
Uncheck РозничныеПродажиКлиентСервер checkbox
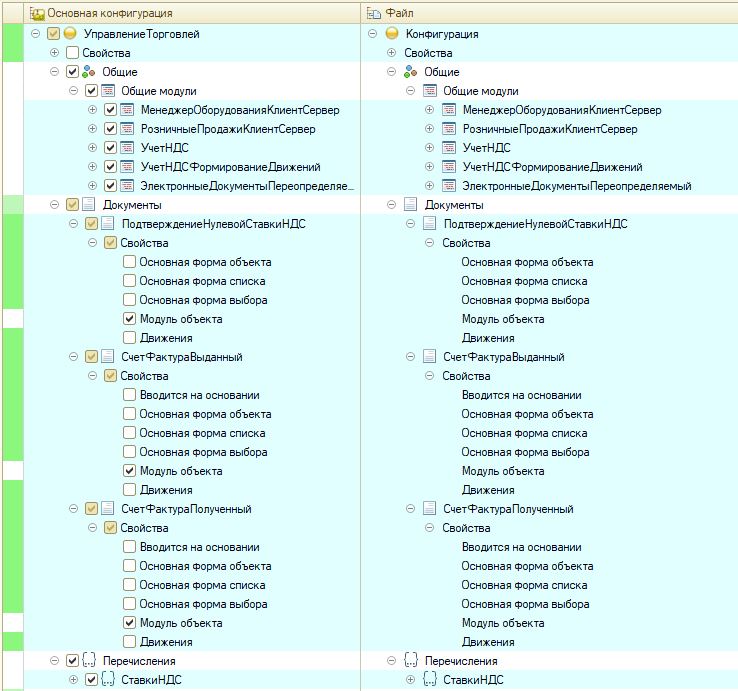[110, 129]
